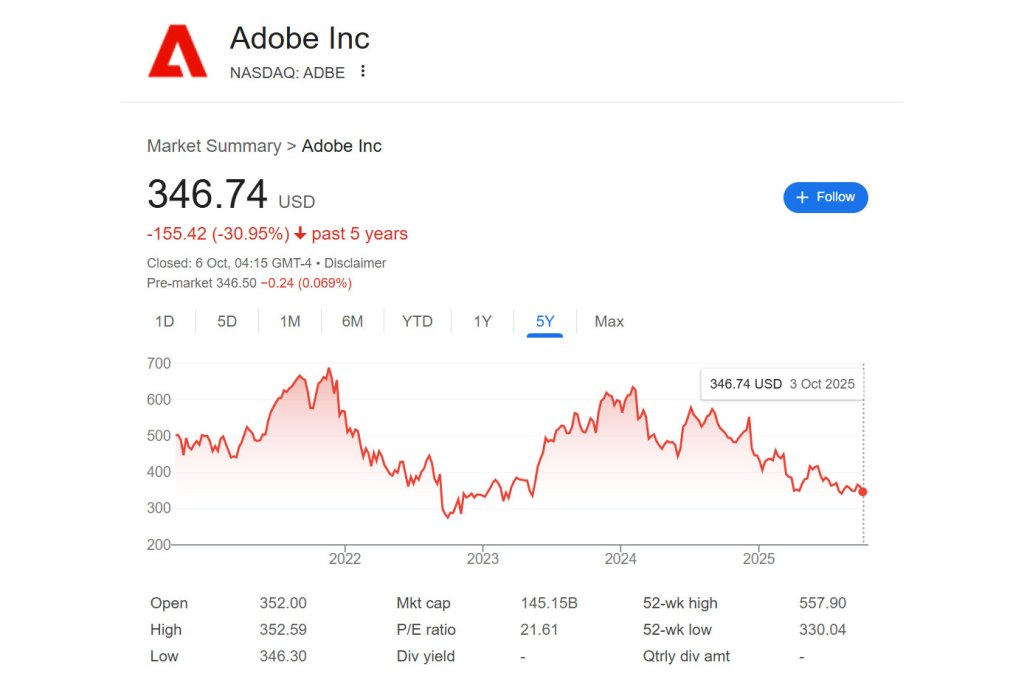Click the 2022 label on chart axis

[345, 558]
